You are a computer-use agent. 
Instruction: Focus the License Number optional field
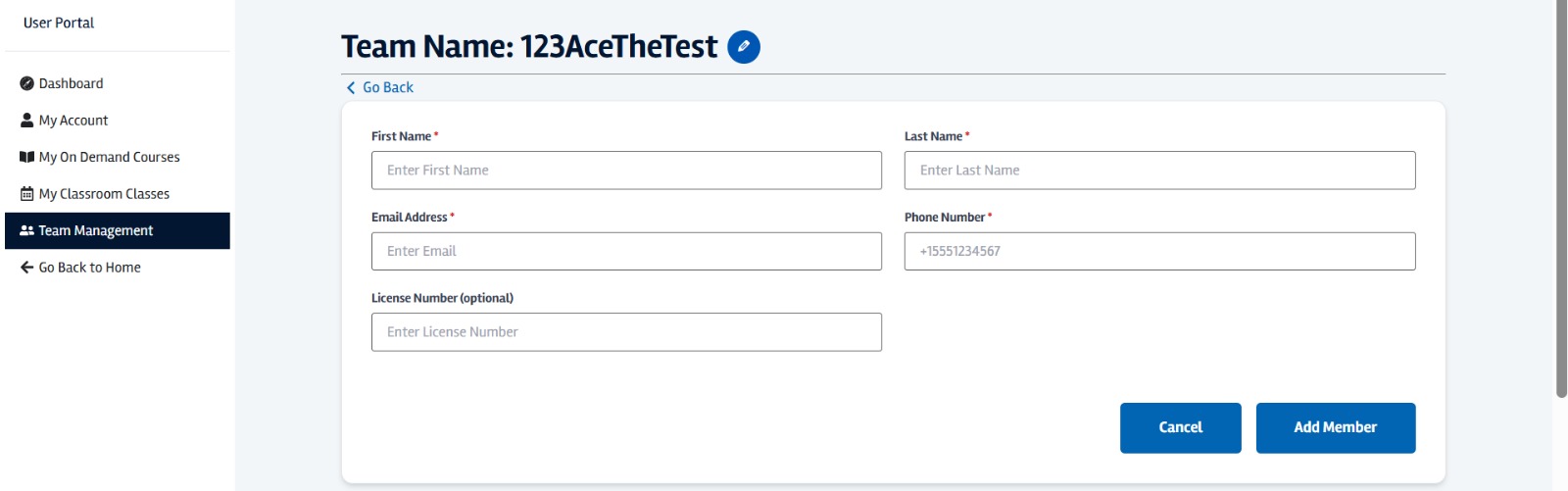pyautogui.click(x=626, y=332)
